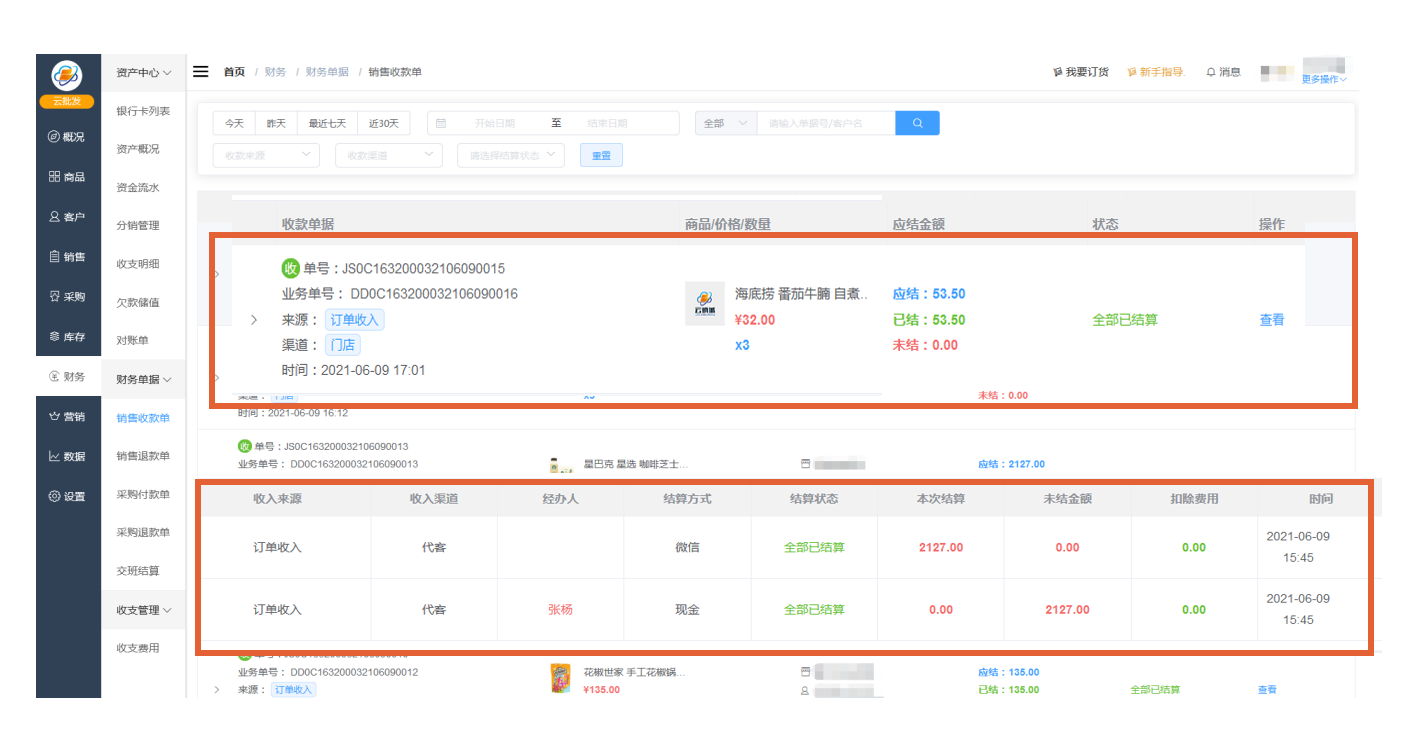
Task: Open 营销 marketing in sidebar
Action: 67,417
